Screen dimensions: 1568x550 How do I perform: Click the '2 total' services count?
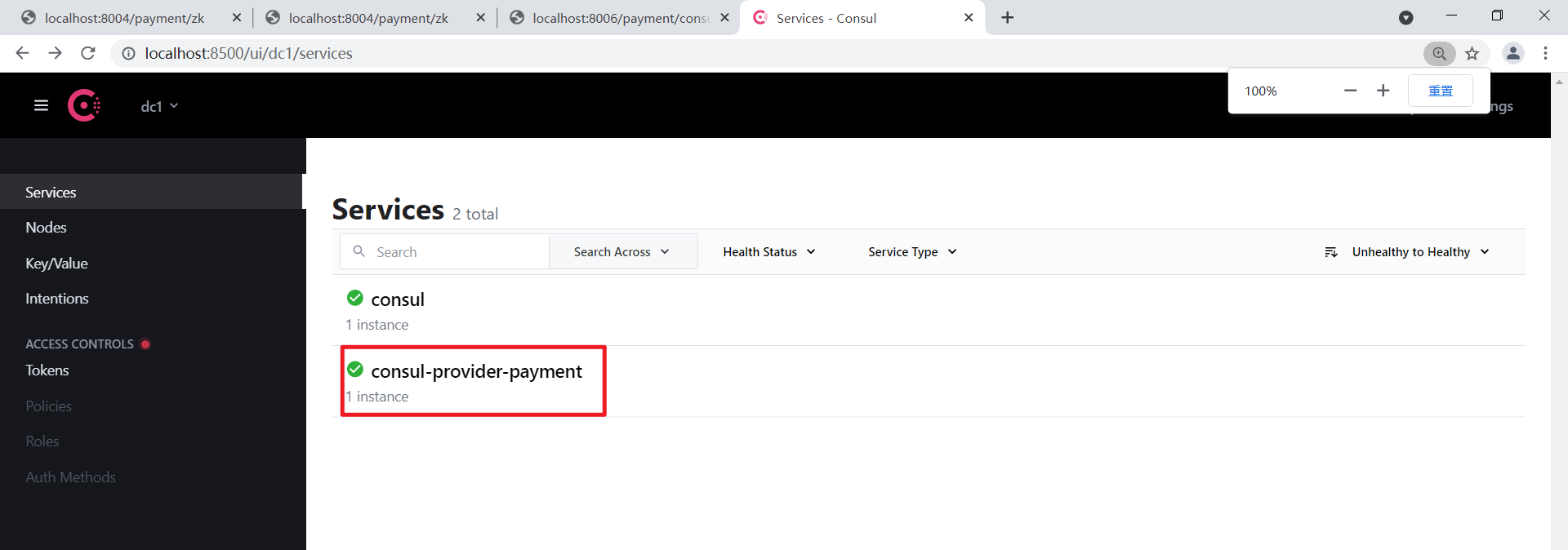pyautogui.click(x=475, y=214)
